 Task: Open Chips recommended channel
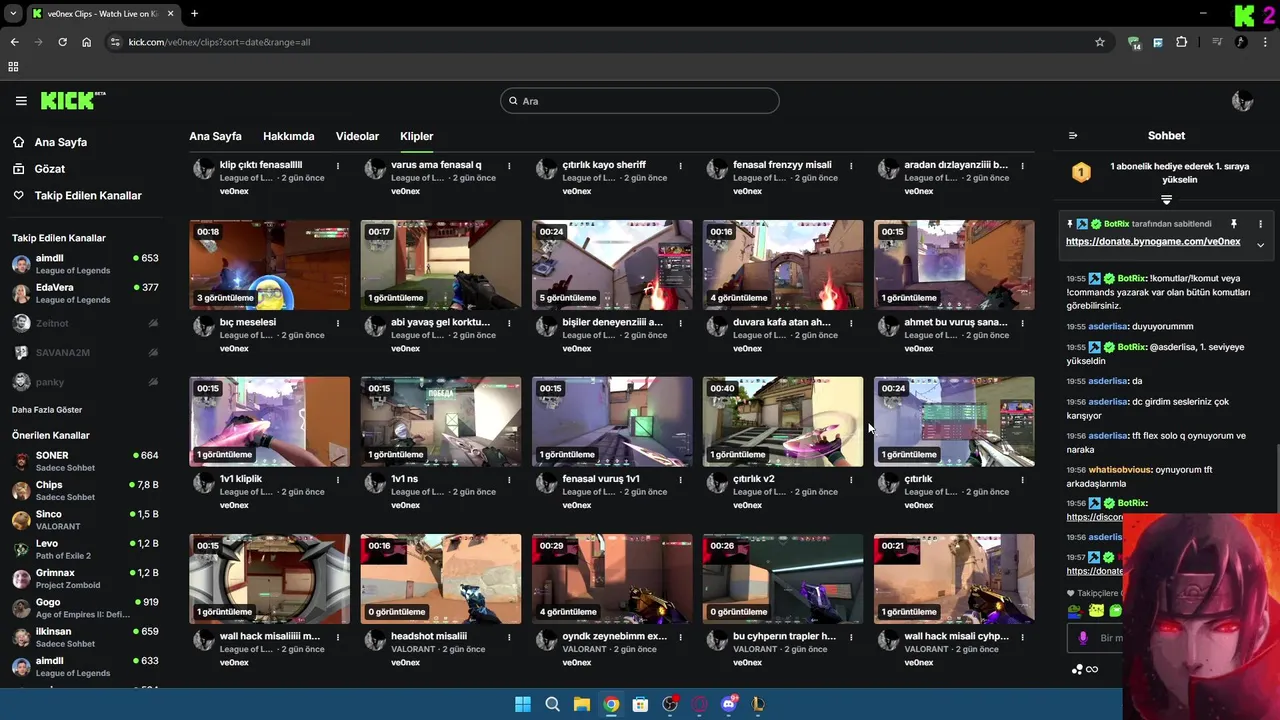point(85,490)
